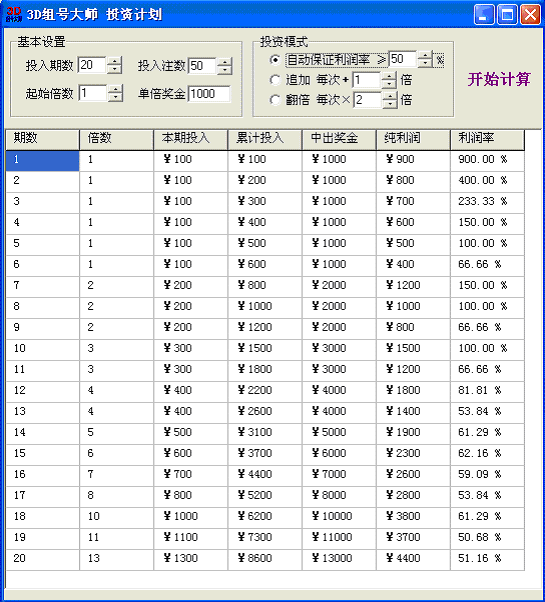Increase 起始倍数 with the up spinner arrow
This screenshot has height=602, width=545.
(x=115, y=89)
